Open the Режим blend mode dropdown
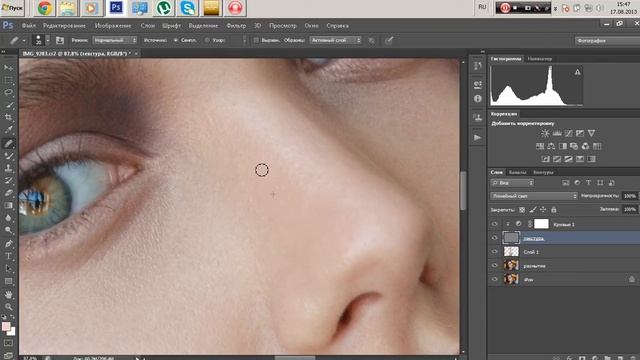 tap(115, 40)
